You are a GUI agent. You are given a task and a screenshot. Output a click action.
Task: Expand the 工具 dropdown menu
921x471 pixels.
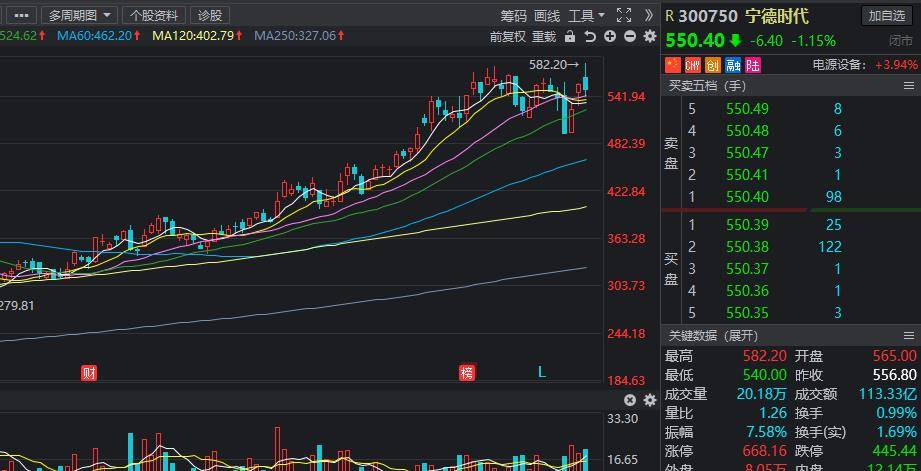point(586,16)
